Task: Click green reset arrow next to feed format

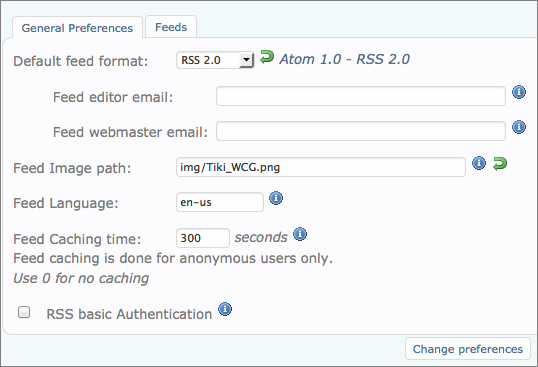Action: [x=267, y=57]
